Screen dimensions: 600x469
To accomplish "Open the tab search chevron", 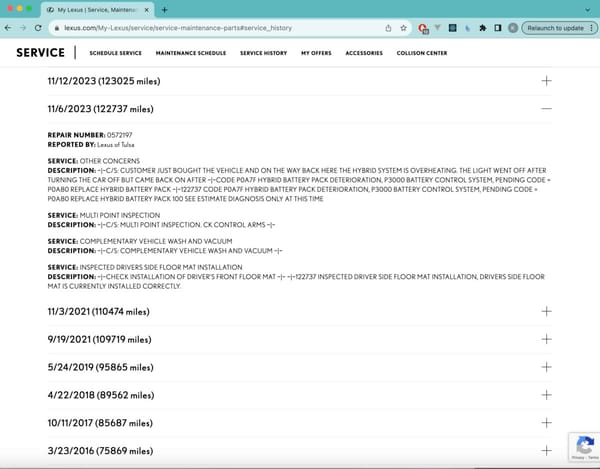I will (587, 10).
